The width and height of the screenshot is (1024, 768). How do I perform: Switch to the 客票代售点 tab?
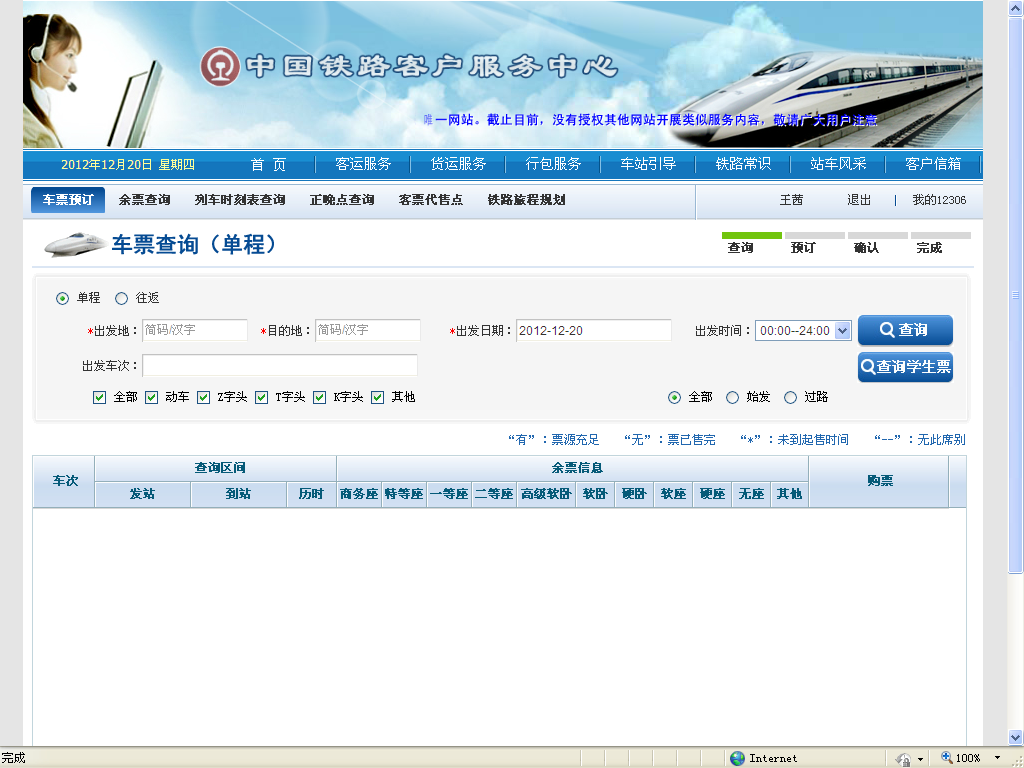(431, 200)
